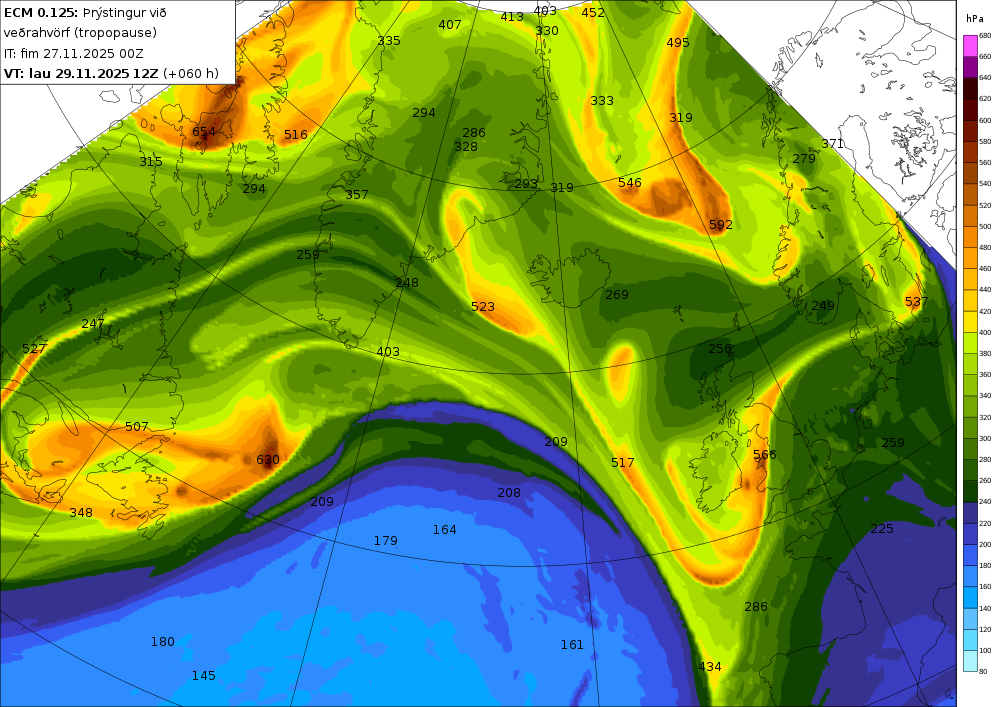Click the '269' value over Iceland
This screenshot has height=707, width=1000.
point(617,295)
